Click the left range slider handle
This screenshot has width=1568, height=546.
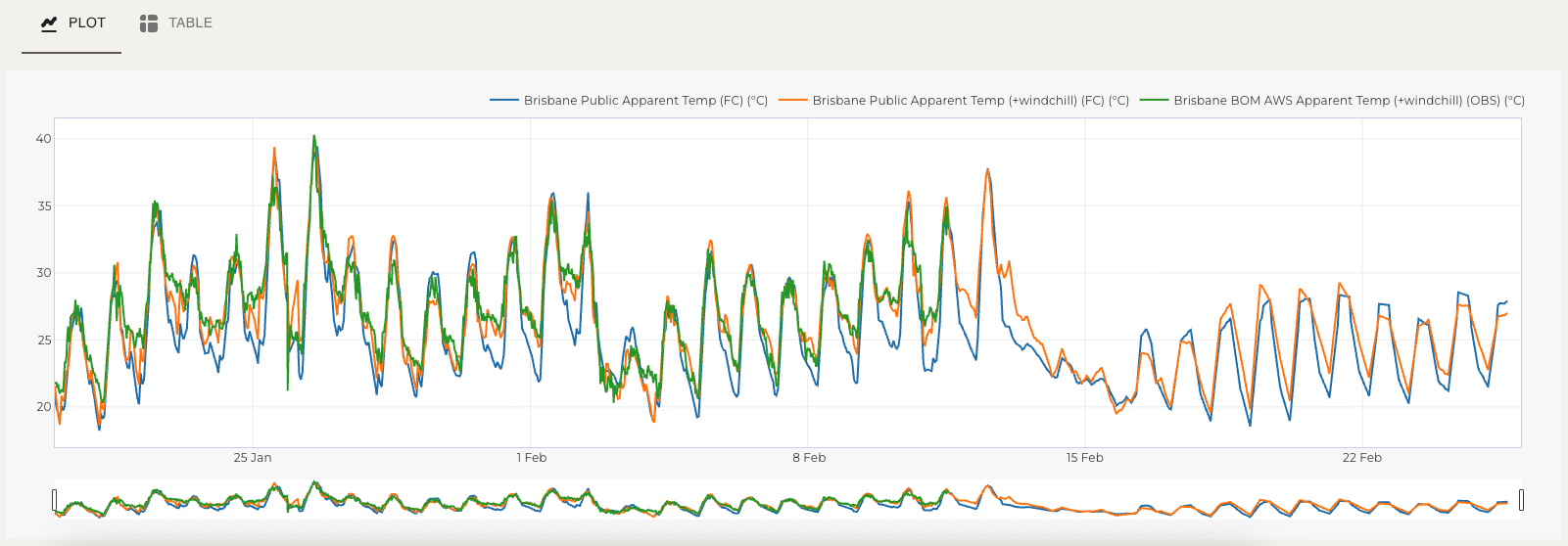coord(55,500)
